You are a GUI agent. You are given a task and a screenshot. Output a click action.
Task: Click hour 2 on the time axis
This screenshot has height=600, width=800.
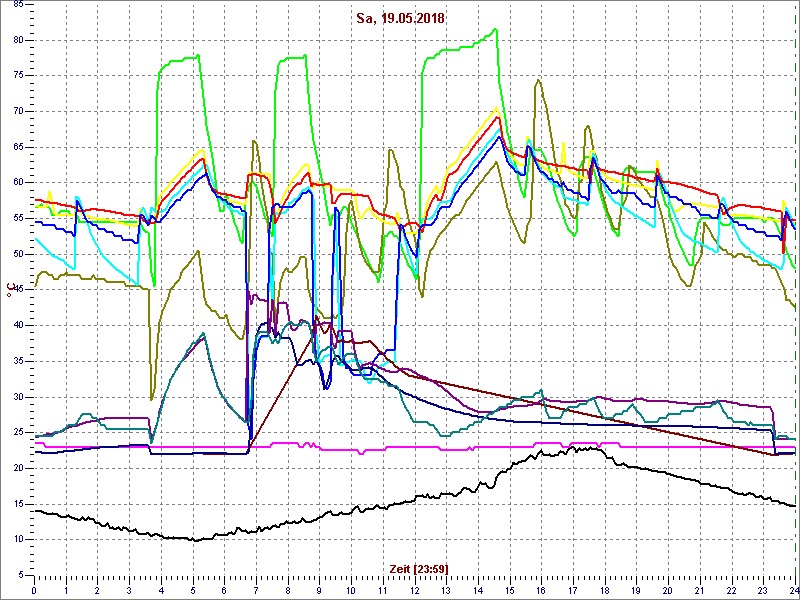click(x=97, y=590)
